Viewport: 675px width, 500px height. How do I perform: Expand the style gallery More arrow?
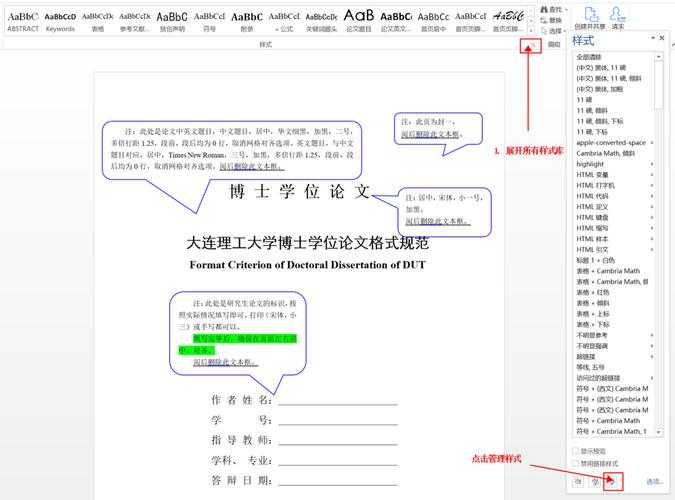pyautogui.click(x=531, y=30)
